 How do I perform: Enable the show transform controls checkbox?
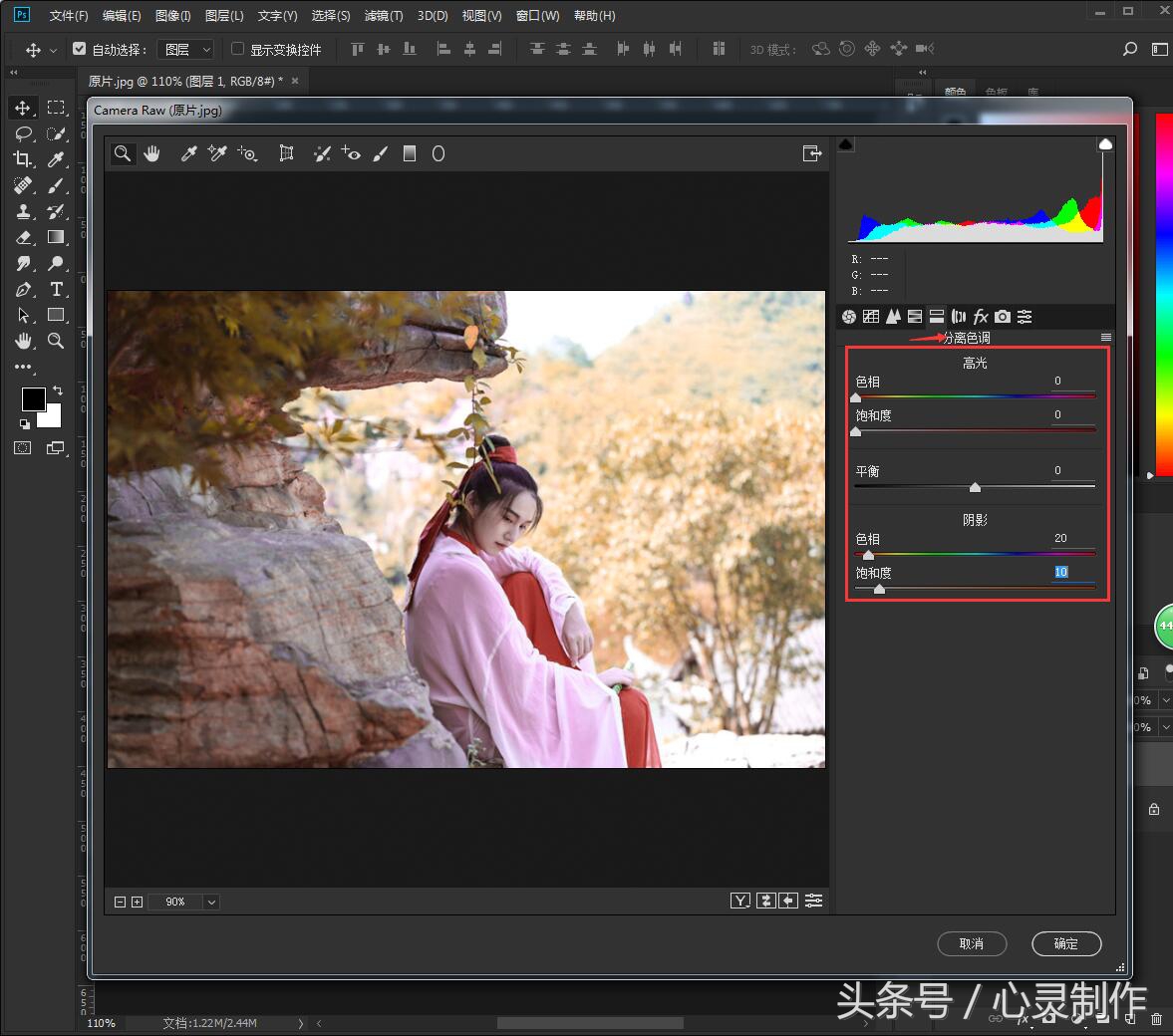click(236, 49)
